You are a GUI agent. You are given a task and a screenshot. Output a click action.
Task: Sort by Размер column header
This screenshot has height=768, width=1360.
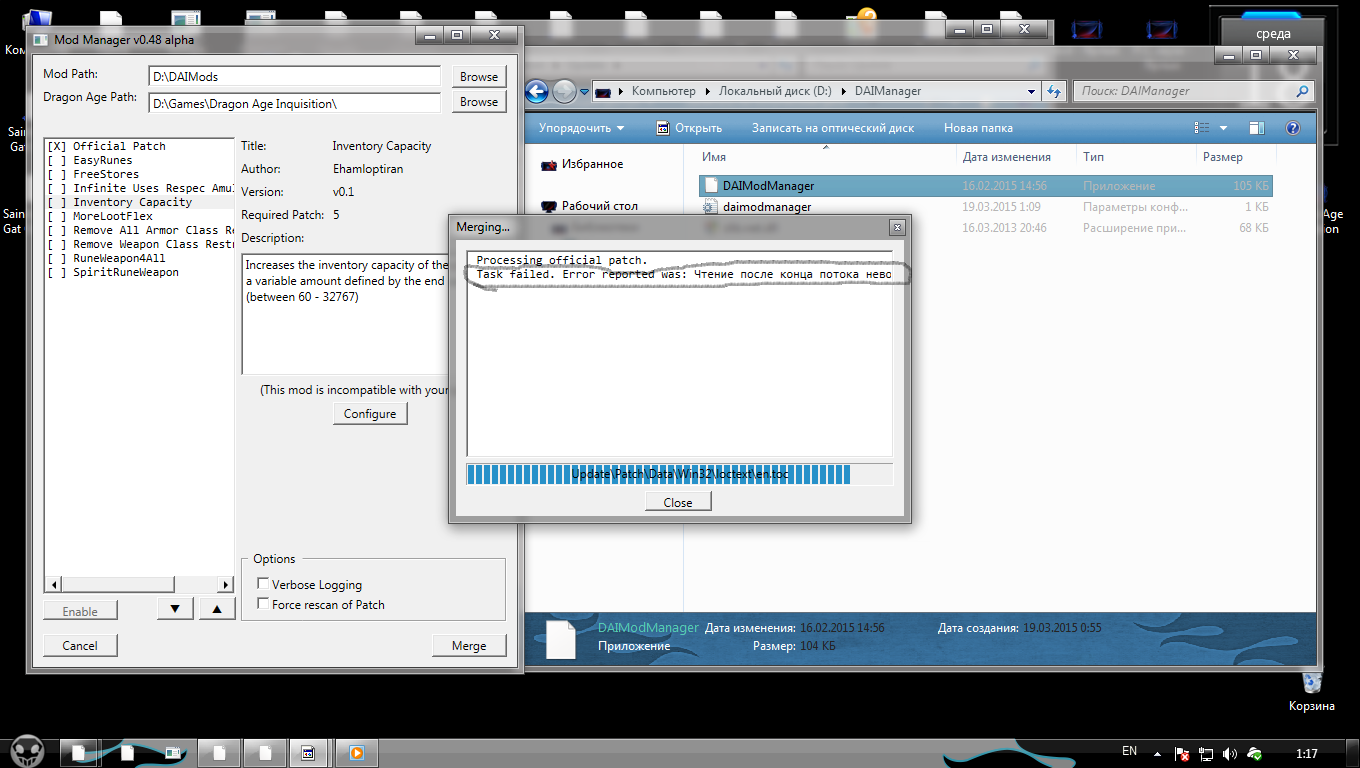1235,157
